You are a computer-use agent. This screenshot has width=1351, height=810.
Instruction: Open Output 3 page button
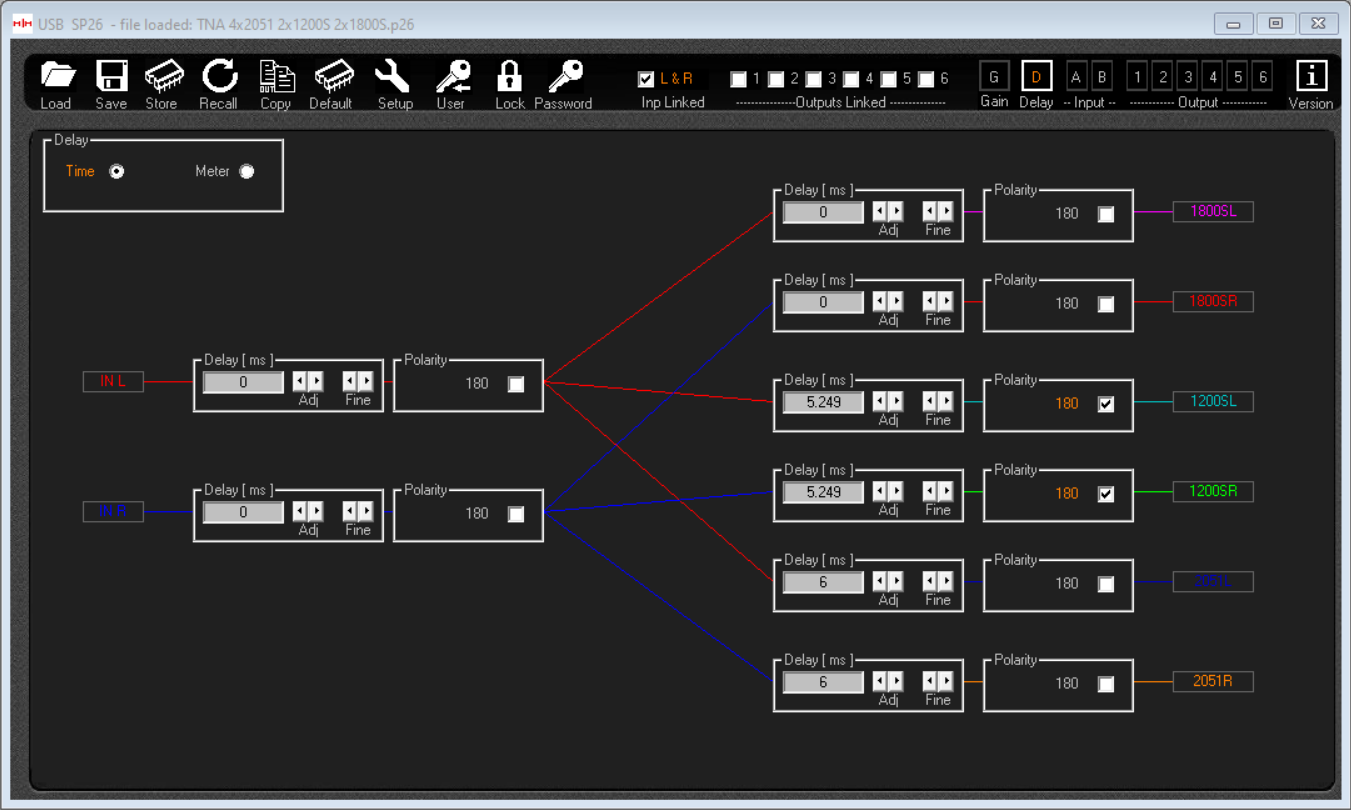(x=1187, y=77)
